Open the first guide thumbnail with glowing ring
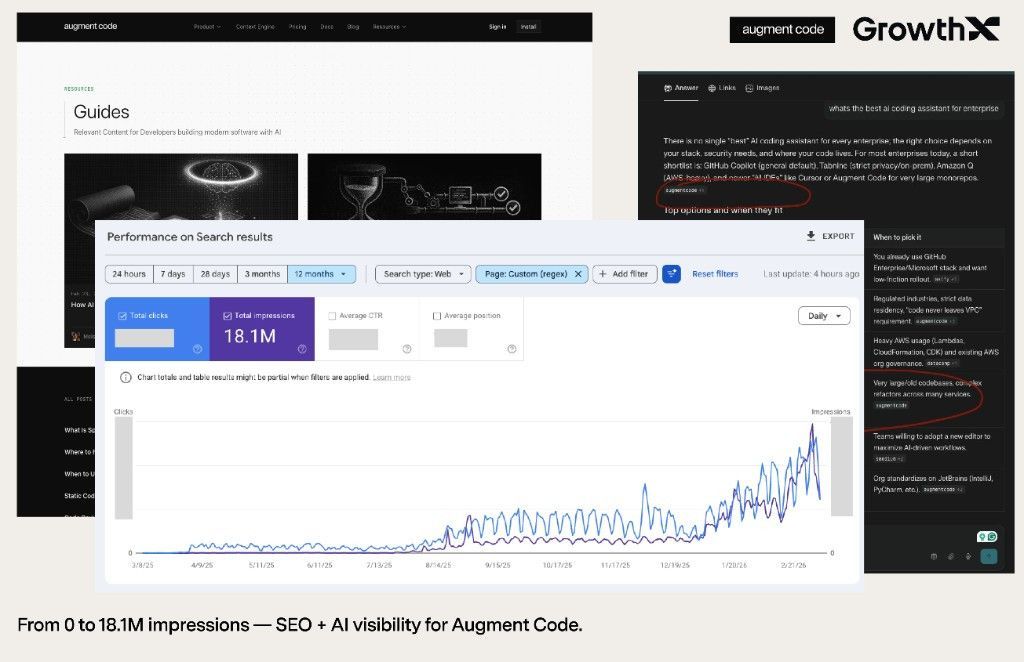1024x662 pixels. click(x=181, y=187)
